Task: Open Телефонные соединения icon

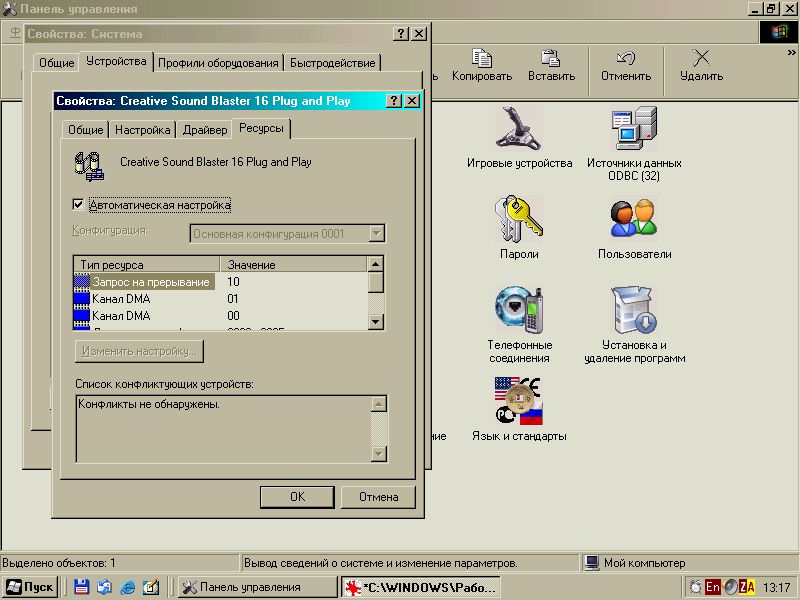Action: 519,310
